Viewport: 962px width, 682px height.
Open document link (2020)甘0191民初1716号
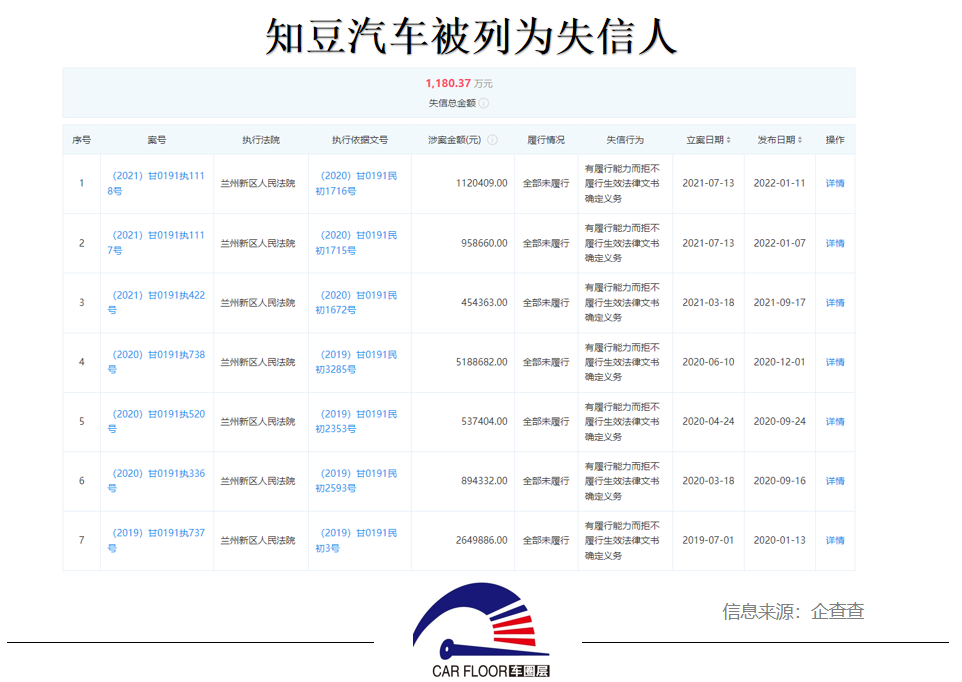click(356, 183)
